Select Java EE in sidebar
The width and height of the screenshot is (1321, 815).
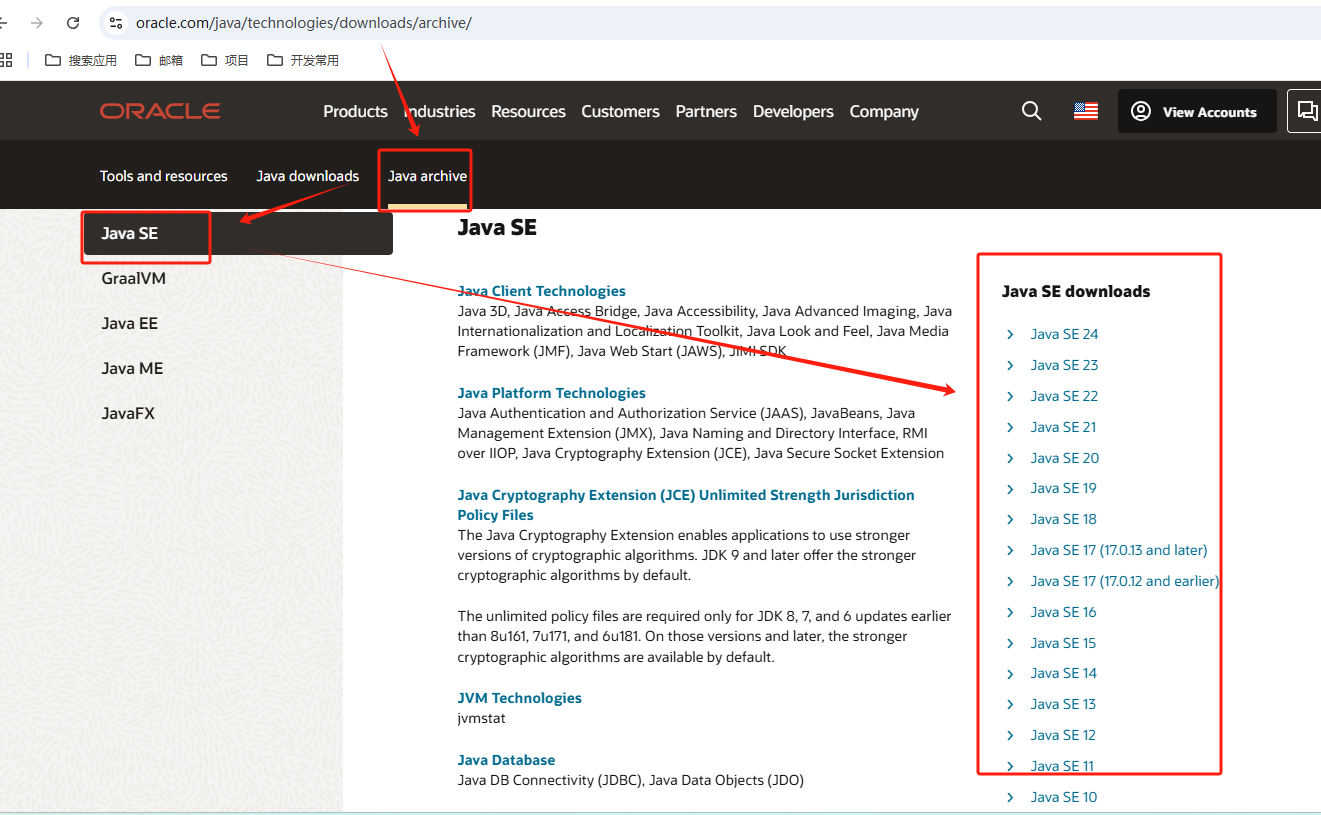[x=129, y=323]
